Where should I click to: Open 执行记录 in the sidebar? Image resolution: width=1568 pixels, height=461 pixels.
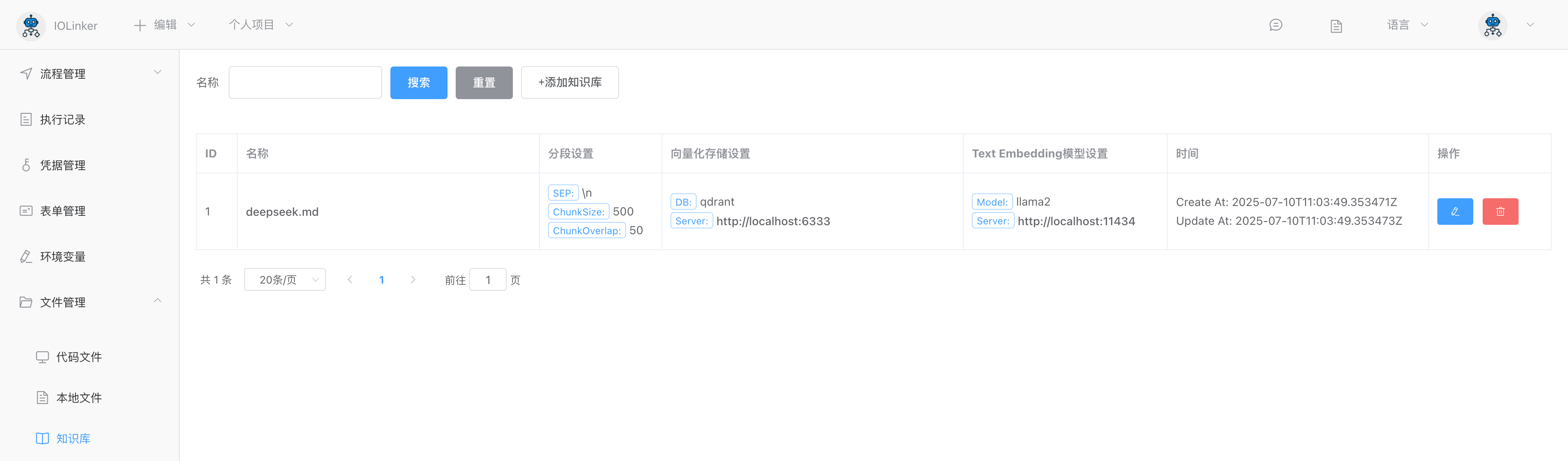click(x=62, y=120)
